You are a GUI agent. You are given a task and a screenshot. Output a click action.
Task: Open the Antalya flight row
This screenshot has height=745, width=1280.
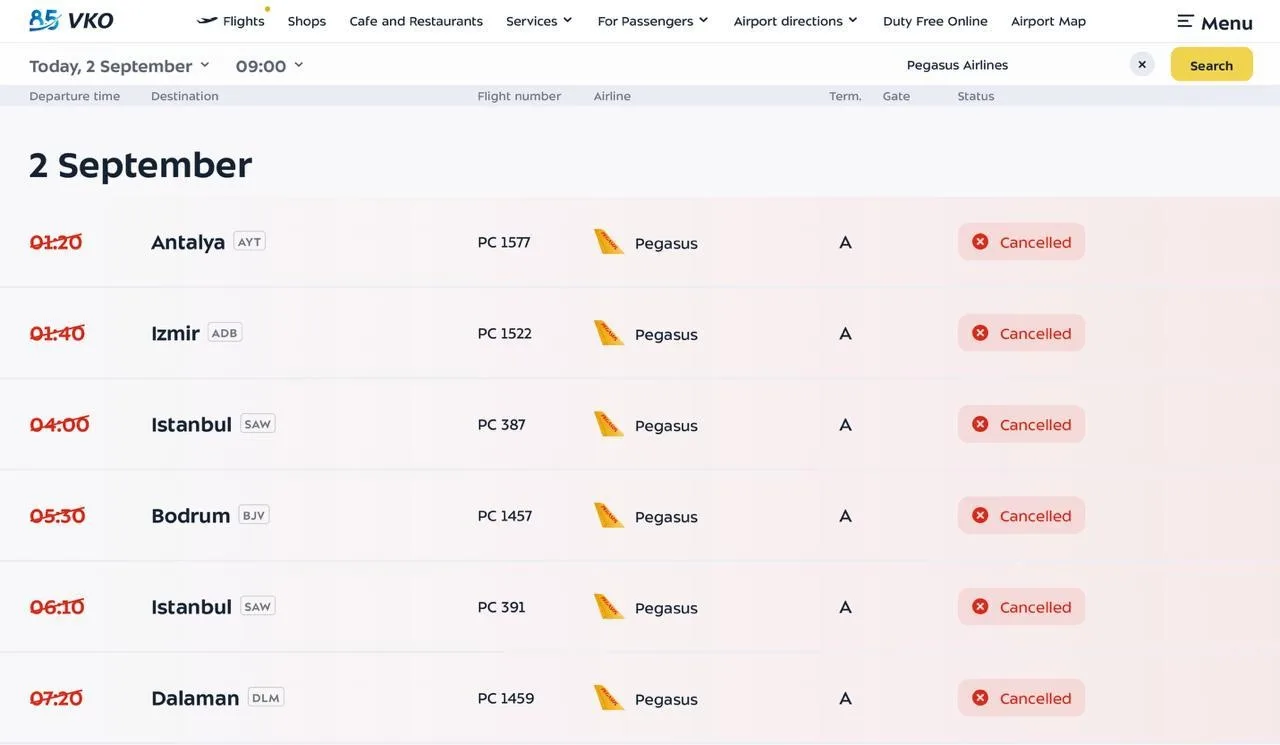[x=640, y=242]
